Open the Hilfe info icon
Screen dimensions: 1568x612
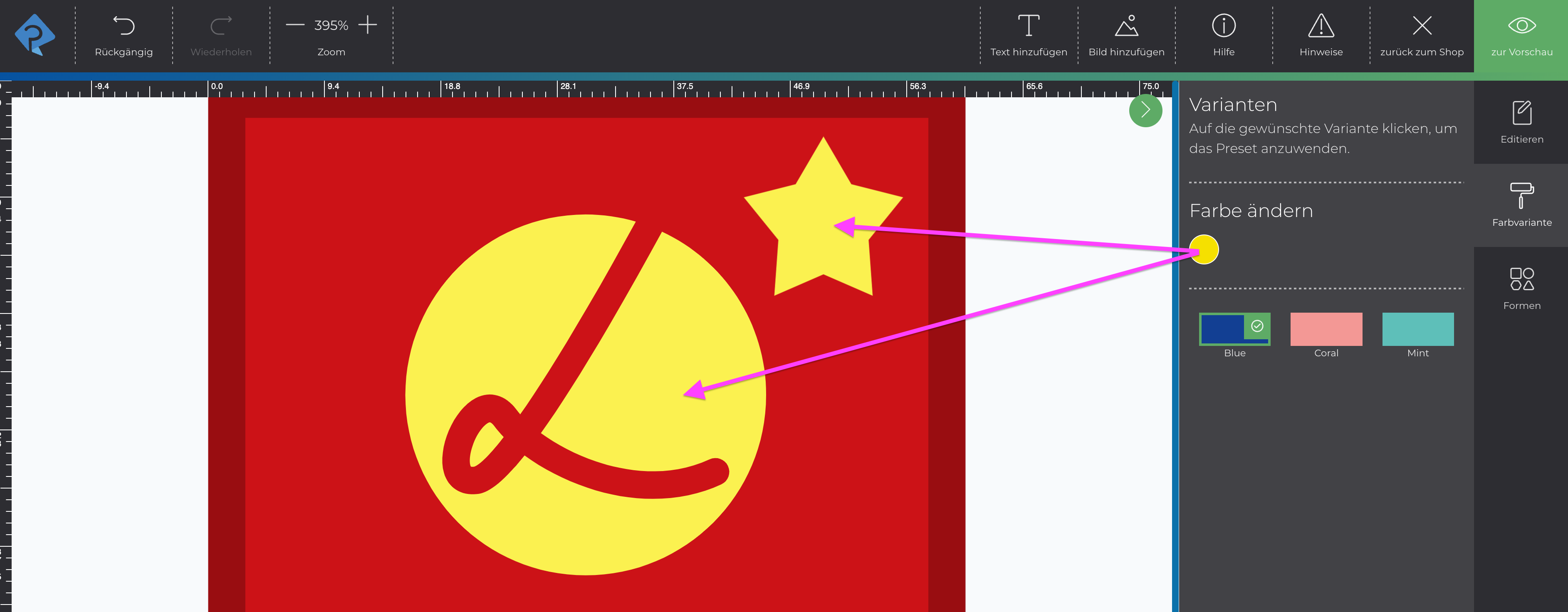[x=1224, y=26]
